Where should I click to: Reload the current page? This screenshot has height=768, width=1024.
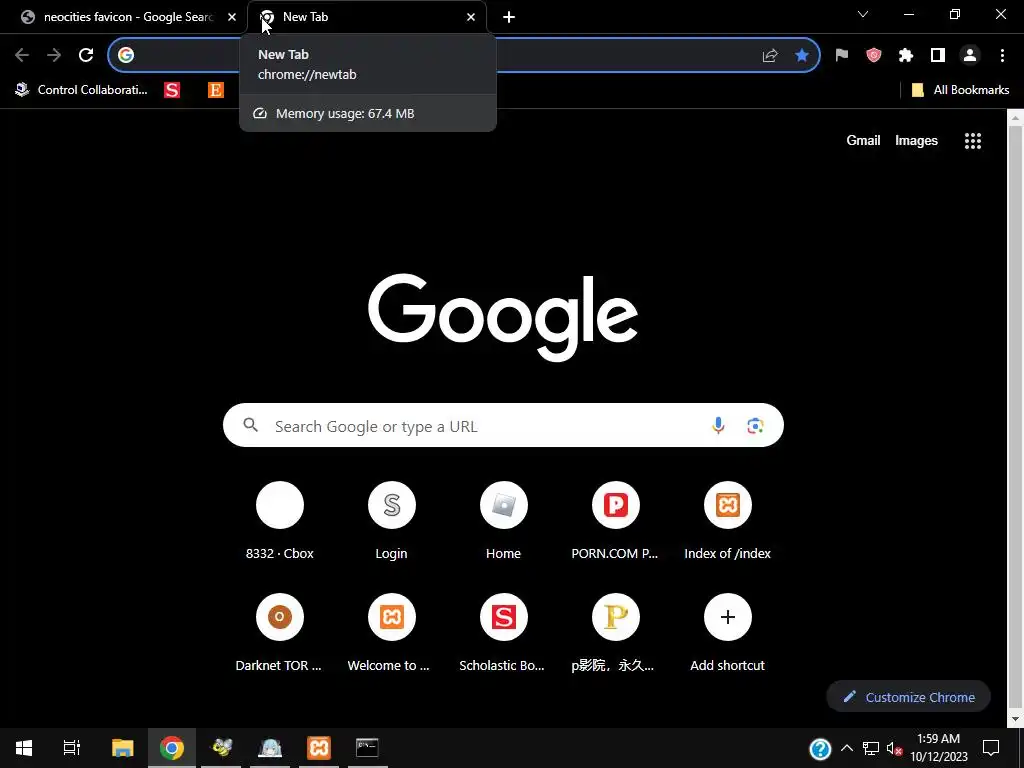tap(86, 55)
